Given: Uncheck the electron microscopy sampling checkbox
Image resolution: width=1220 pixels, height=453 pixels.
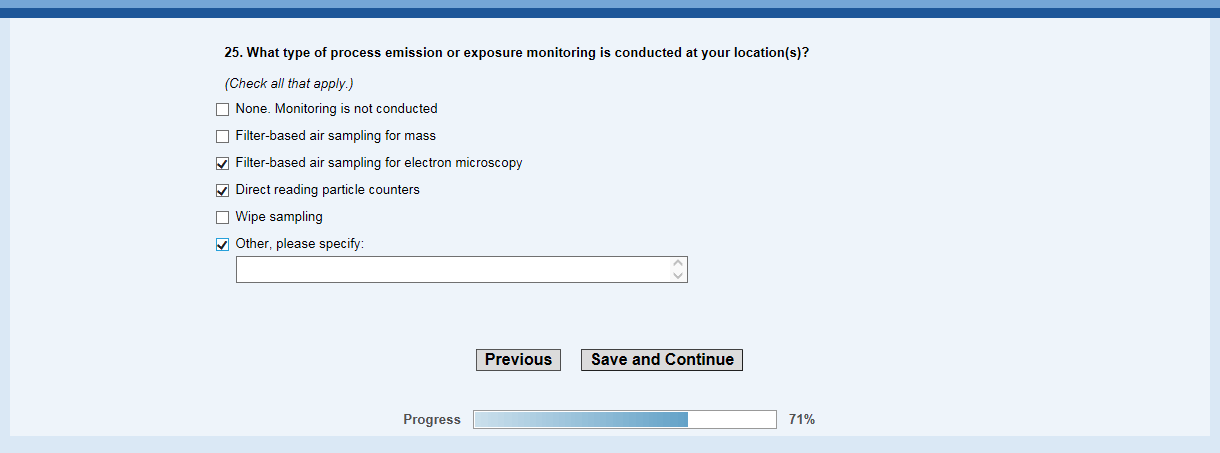Looking at the screenshot, I should click(x=222, y=163).
